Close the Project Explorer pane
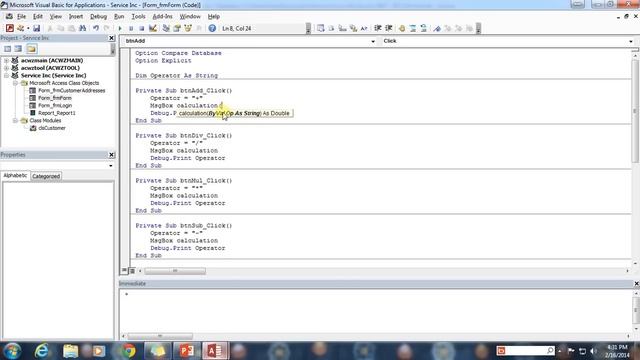Image resolution: width=640 pixels, height=360 pixels. (x=111, y=38)
